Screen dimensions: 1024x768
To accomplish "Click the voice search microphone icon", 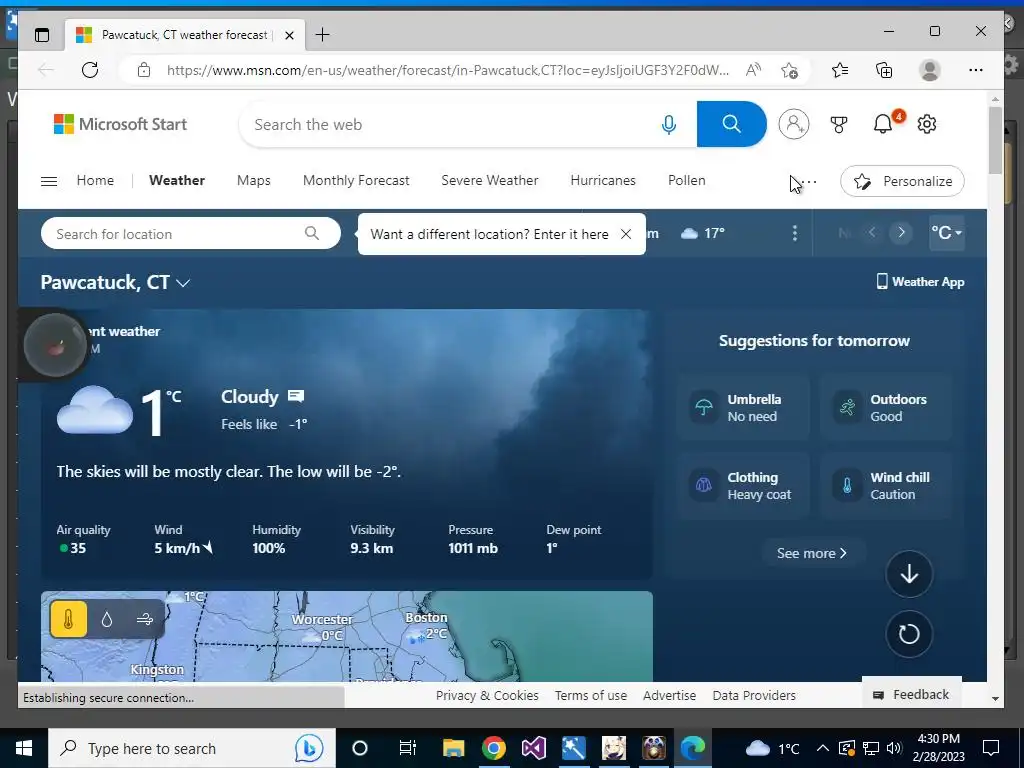I will (x=668, y=124).
